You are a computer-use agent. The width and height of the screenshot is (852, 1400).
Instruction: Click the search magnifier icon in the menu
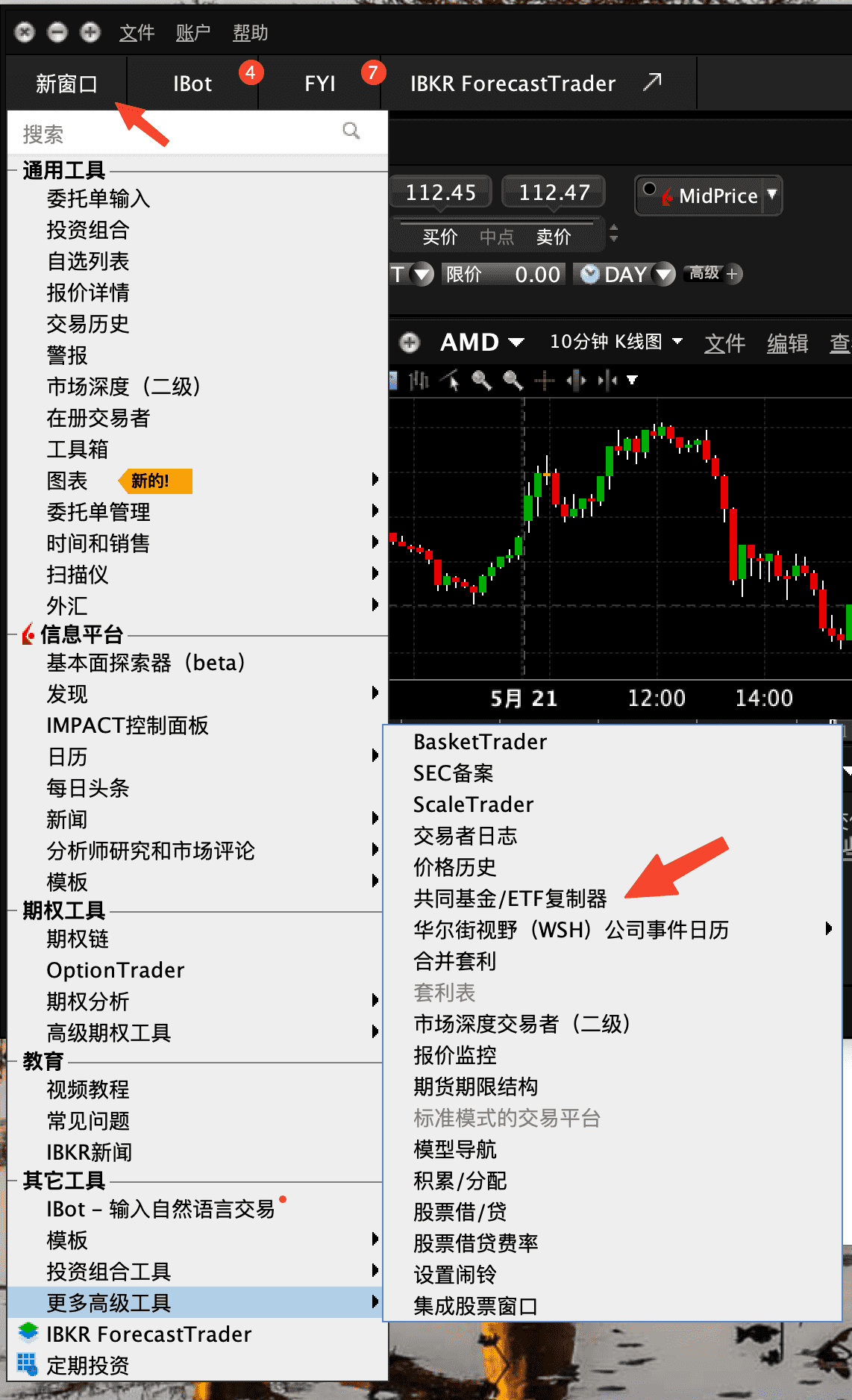point(351,131)
